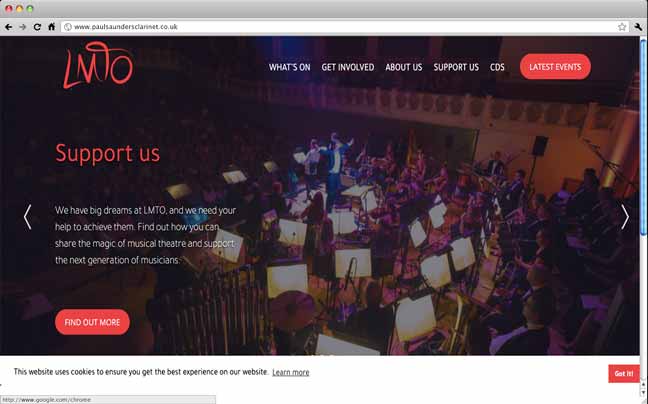Select Support Us in the navigation
648x404 pixels.
pyautogui.click(x=456, y=67)
